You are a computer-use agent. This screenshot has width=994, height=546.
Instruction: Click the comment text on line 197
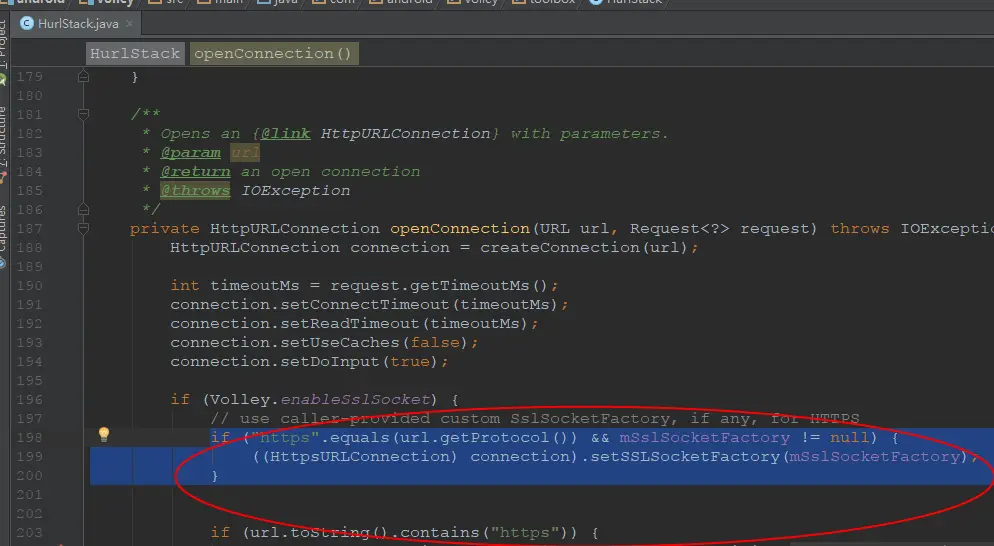tap(535, 419)
